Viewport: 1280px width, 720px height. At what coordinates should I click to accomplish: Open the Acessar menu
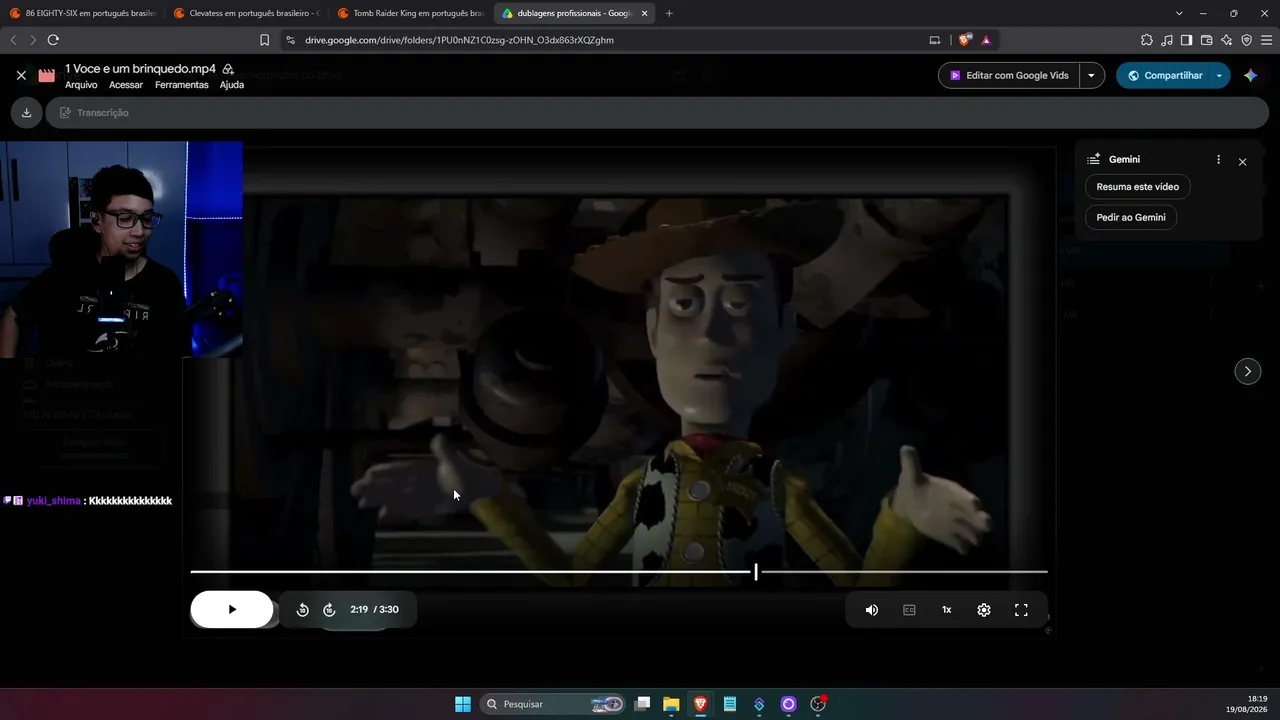click(x=126, y=85)
